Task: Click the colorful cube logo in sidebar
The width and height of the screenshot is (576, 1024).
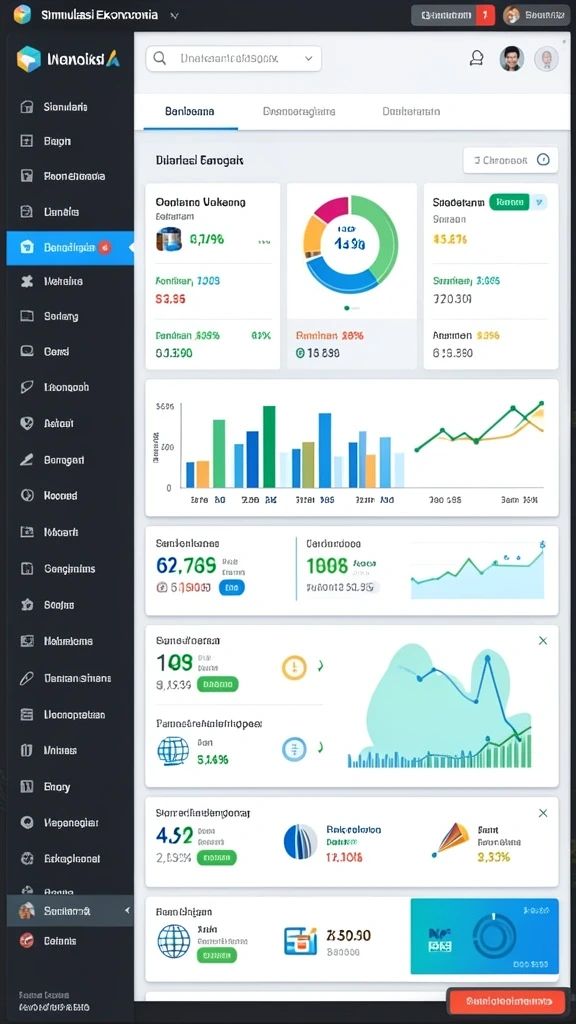Action: (x=29, y=59)
